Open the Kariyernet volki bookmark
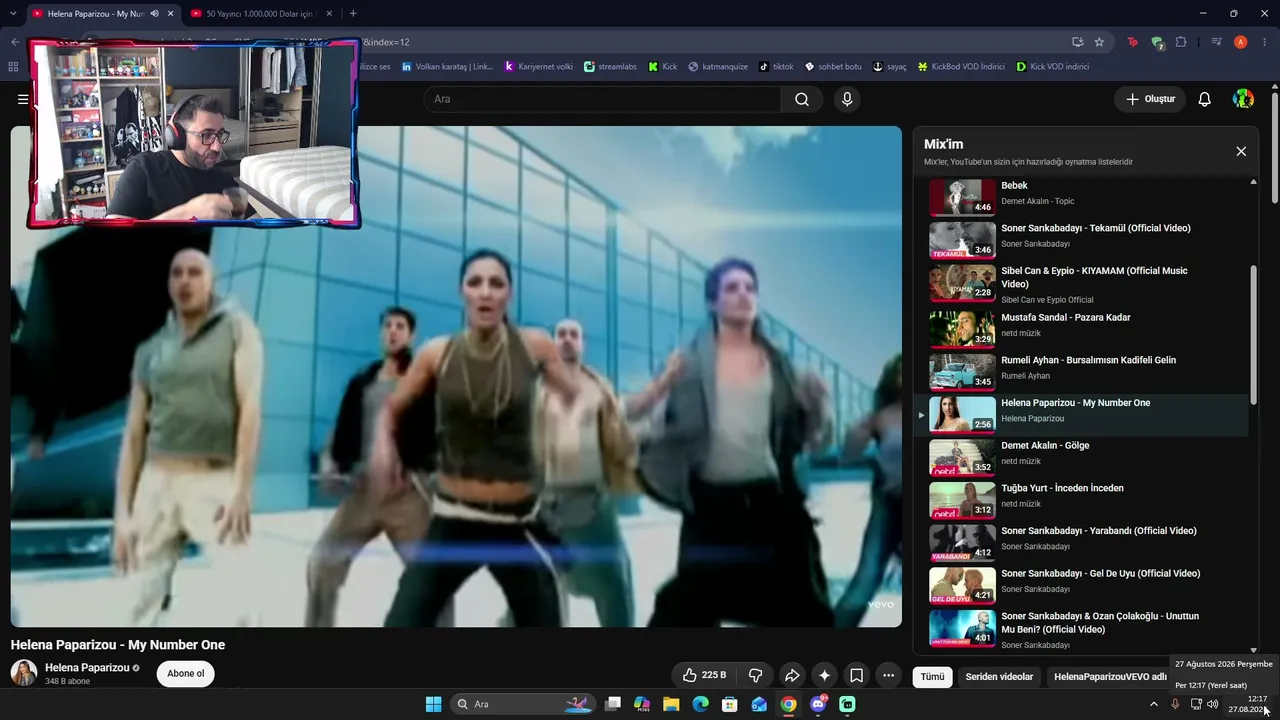1280x720 pixels. 538,67
